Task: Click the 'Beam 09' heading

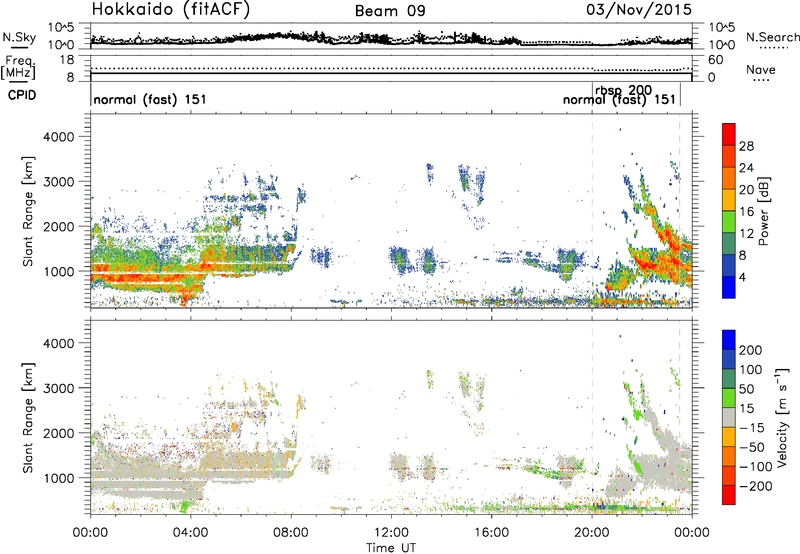Action: 390,11
